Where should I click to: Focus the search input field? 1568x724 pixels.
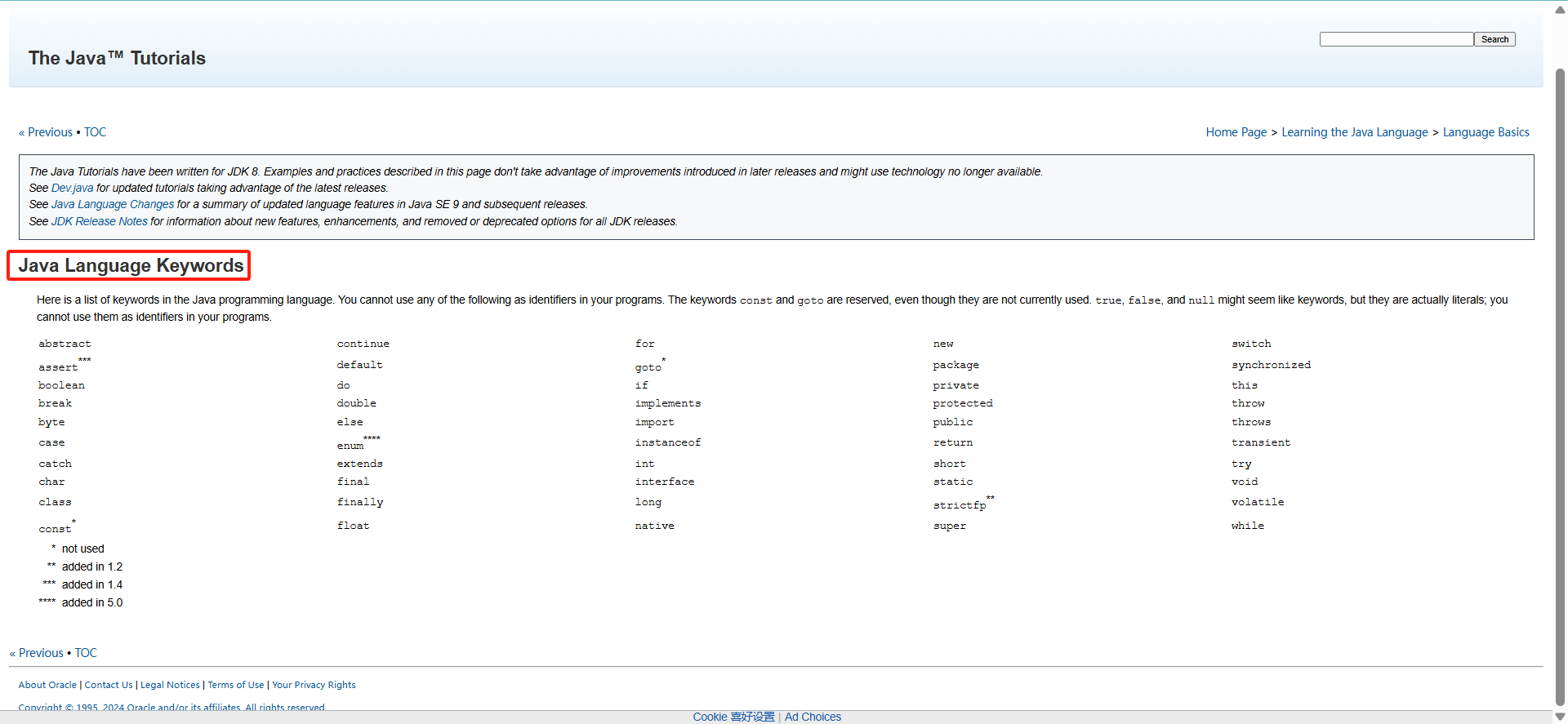[1396, 39]
